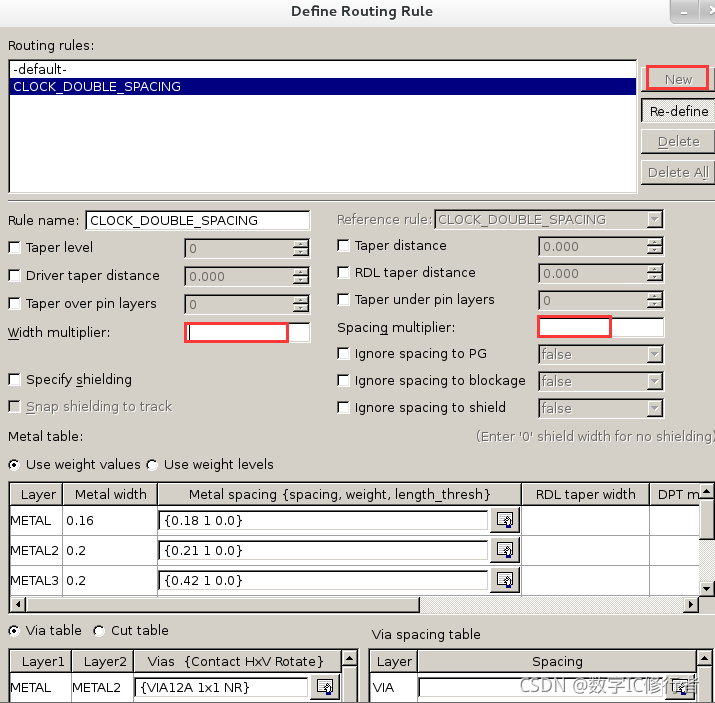Click metal table scroll left arrow
Image resolution: width=715 pixels, height=703 pixels.
[x=18, y=605]
